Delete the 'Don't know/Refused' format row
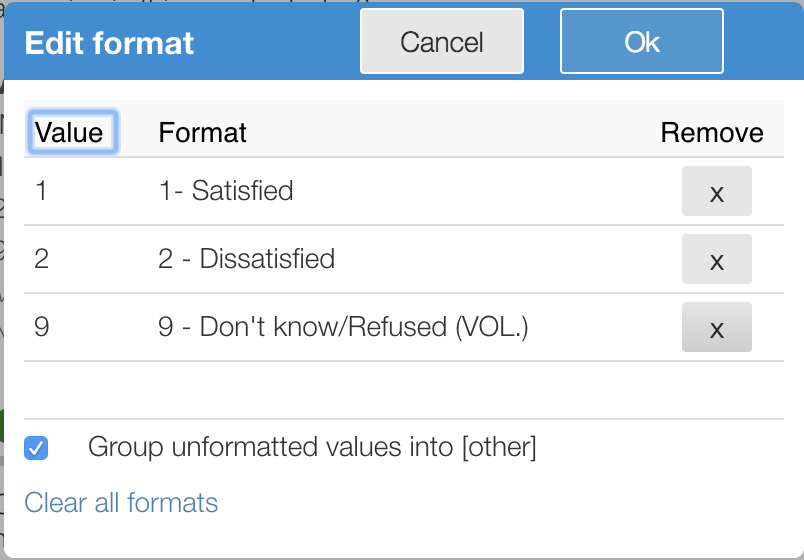 pyautogui.click(x=716, y=327)
